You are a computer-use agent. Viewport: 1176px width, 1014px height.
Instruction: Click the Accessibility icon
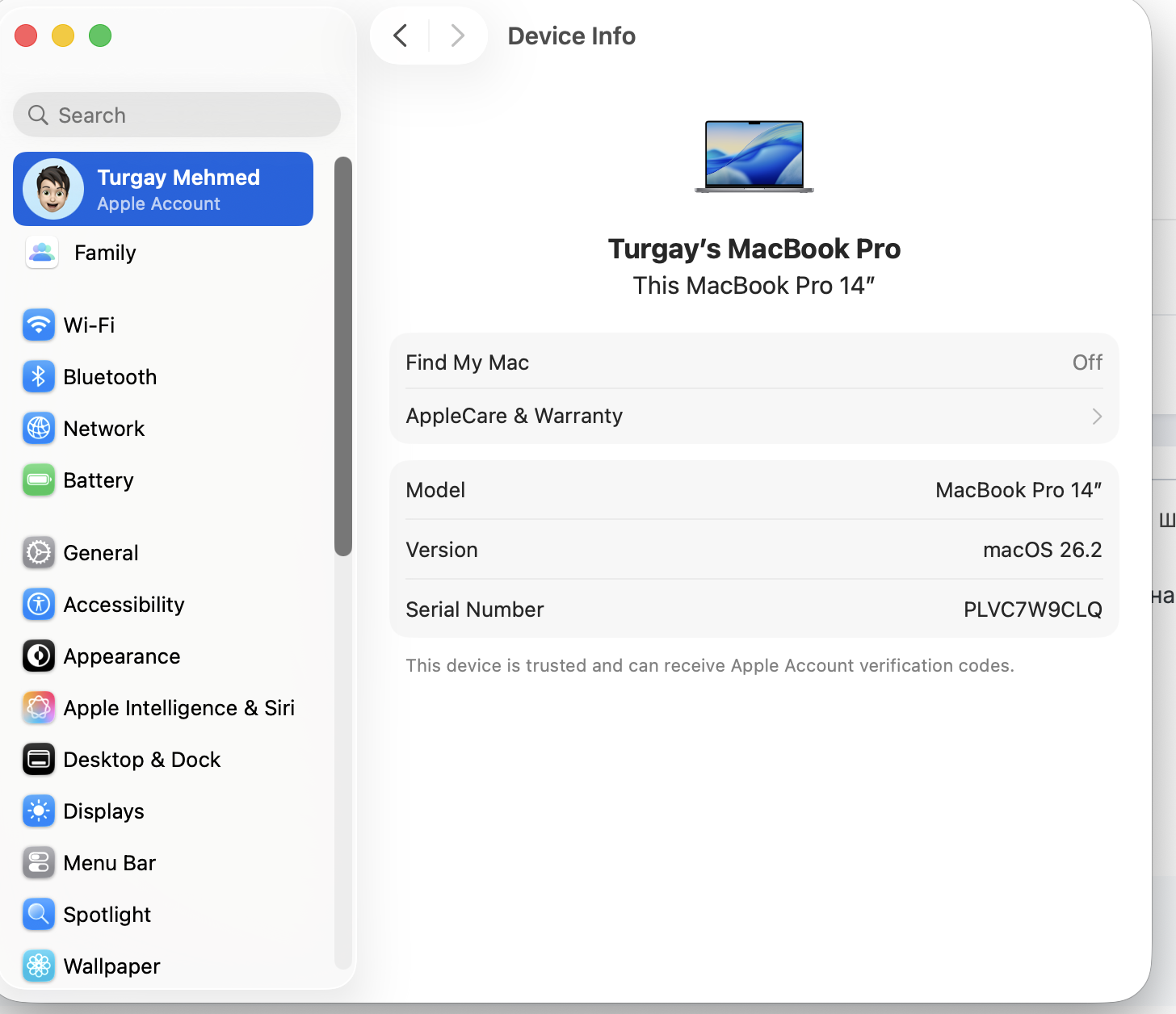tap(39, 605)
